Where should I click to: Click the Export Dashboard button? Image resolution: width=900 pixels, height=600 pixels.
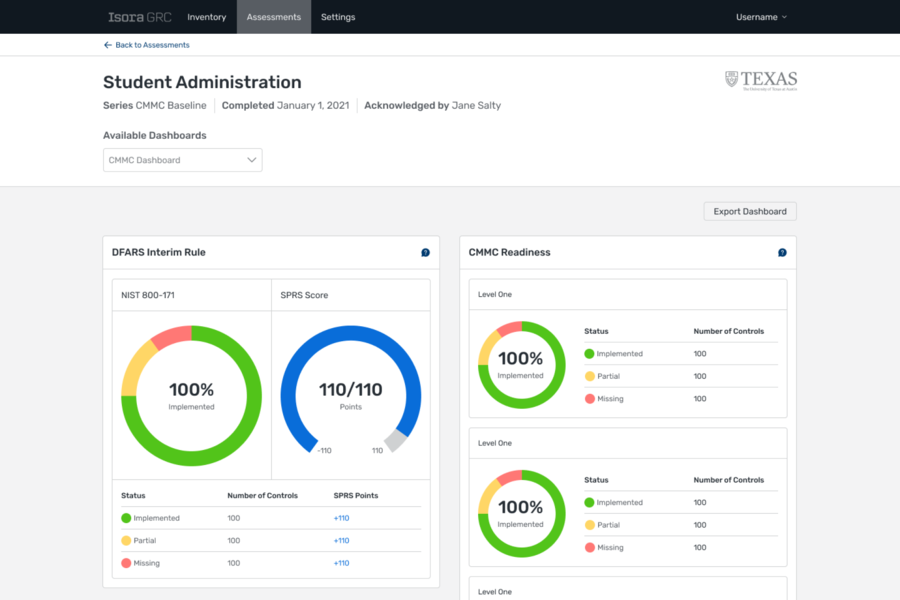coord(750,211)
